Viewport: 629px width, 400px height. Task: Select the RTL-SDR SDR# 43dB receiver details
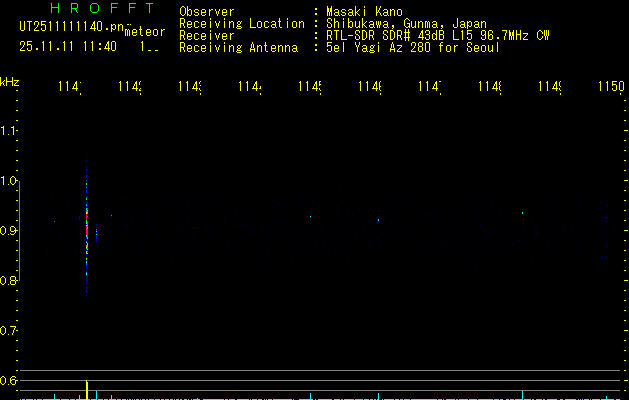(438, 36)
